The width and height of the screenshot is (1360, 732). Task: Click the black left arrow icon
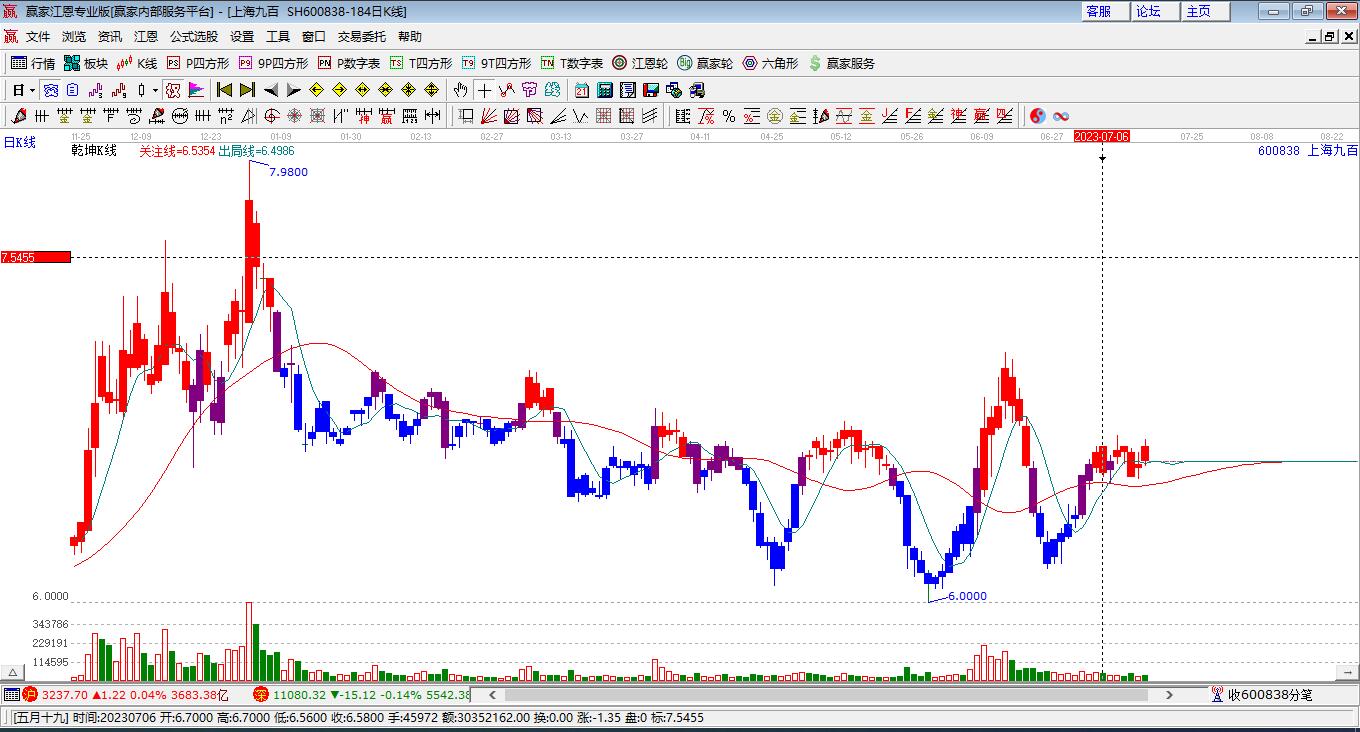tap(270, 90)
